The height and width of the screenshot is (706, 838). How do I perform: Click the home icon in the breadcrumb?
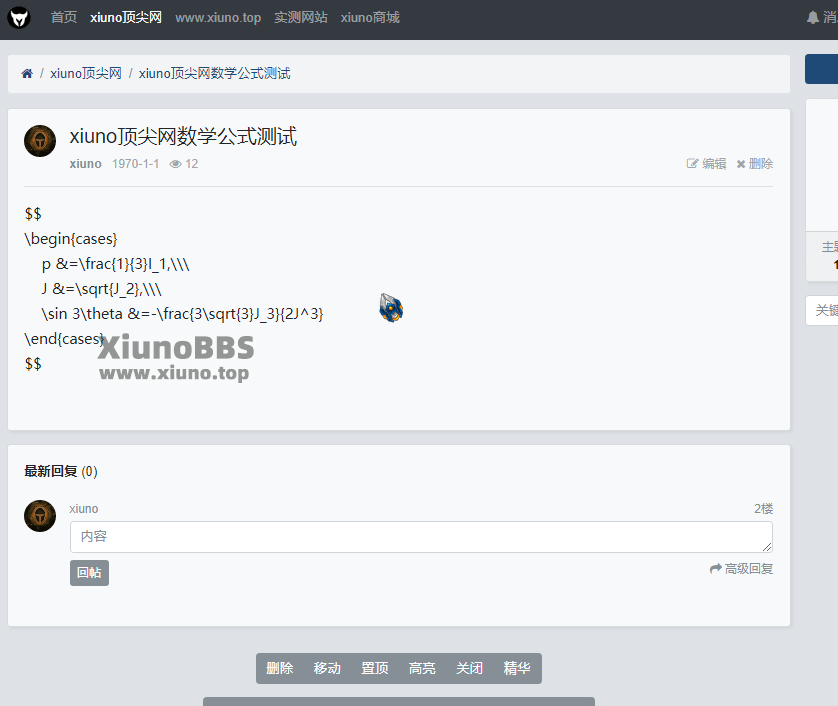click(27, 74)
